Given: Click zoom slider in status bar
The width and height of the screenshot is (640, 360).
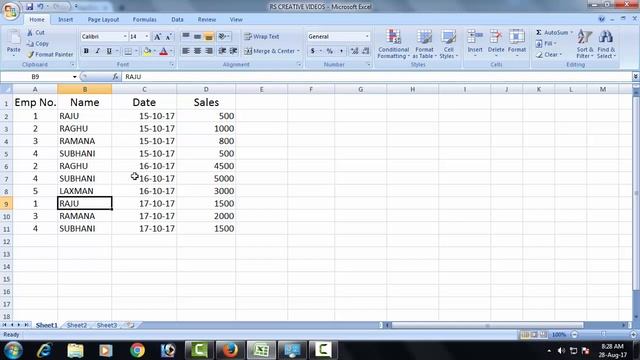Looking at the screenshot, I should pyautogui.click(x=604, y=335).
